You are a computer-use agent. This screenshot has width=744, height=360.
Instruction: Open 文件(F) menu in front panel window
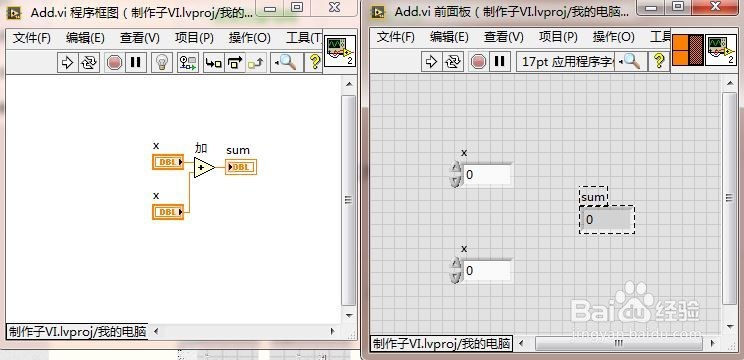point(396,37)
